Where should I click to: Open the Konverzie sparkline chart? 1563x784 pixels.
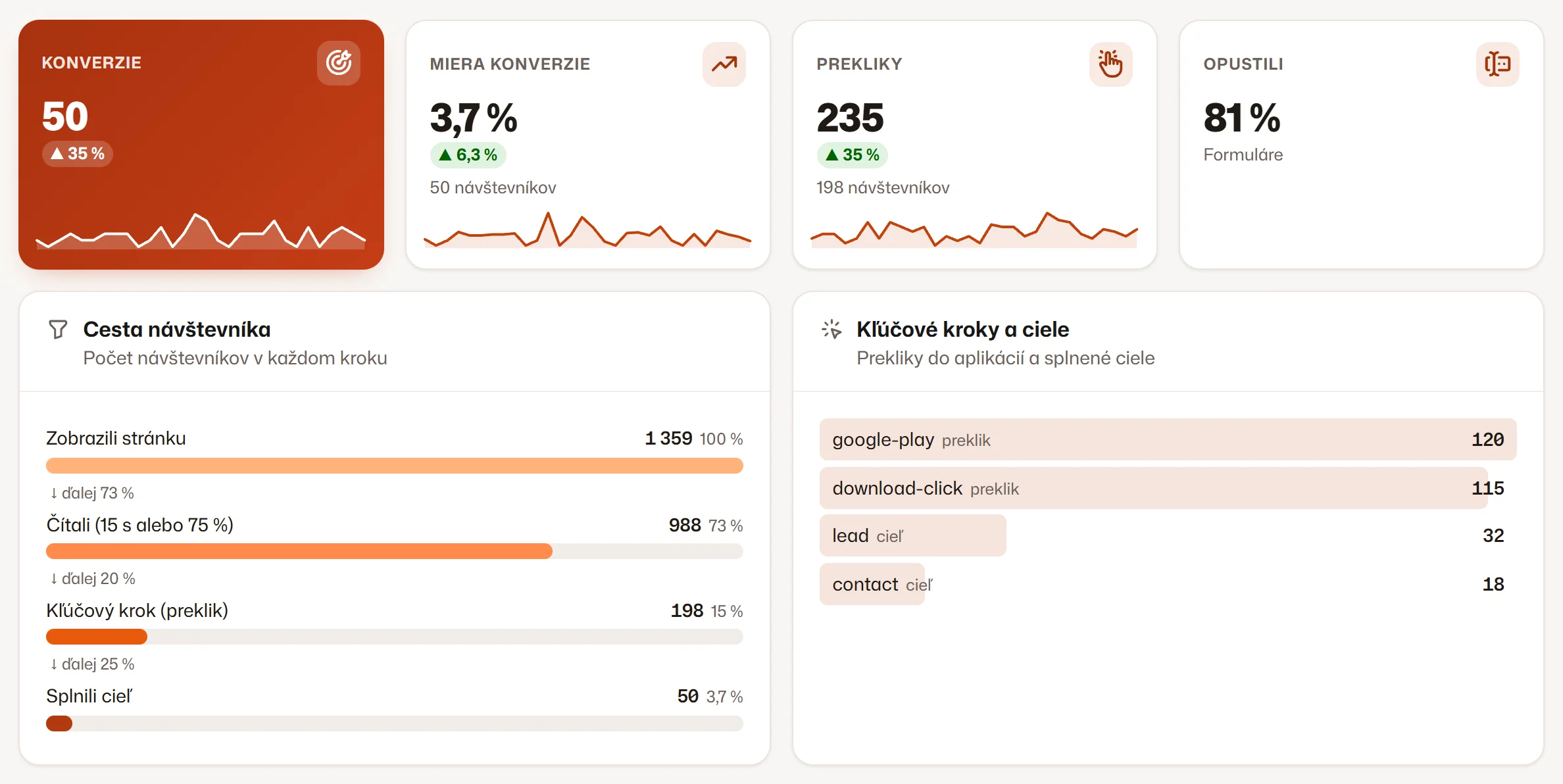coord(201,231)
